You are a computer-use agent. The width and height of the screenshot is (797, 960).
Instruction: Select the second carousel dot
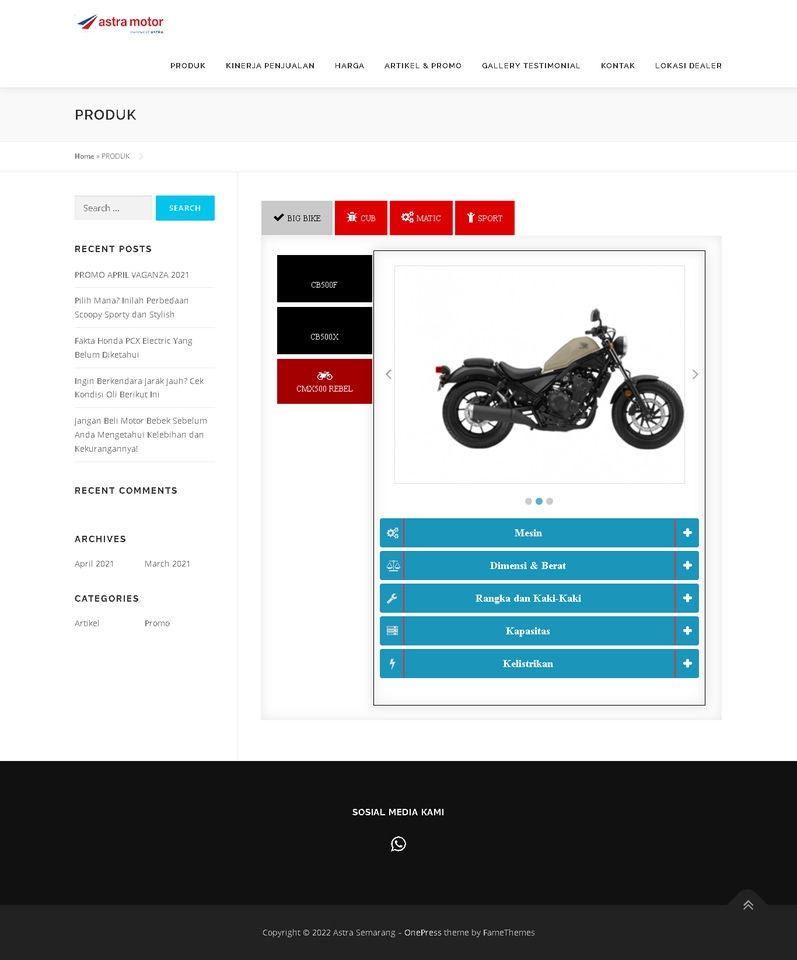(539, 501)
